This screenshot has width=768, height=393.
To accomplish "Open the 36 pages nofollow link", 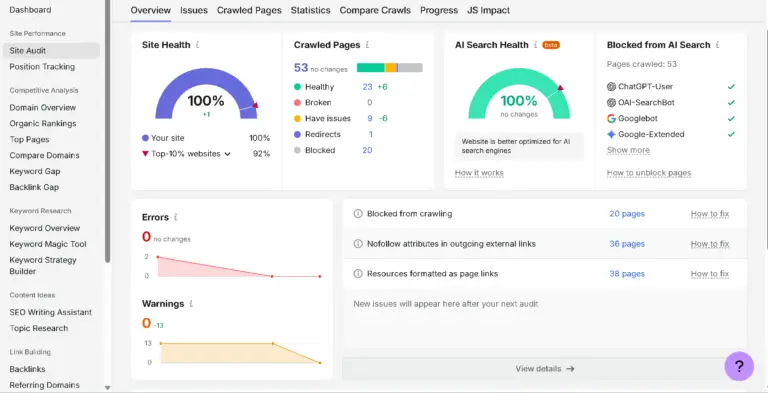I will pyautogui.click(x=627, y=244).
